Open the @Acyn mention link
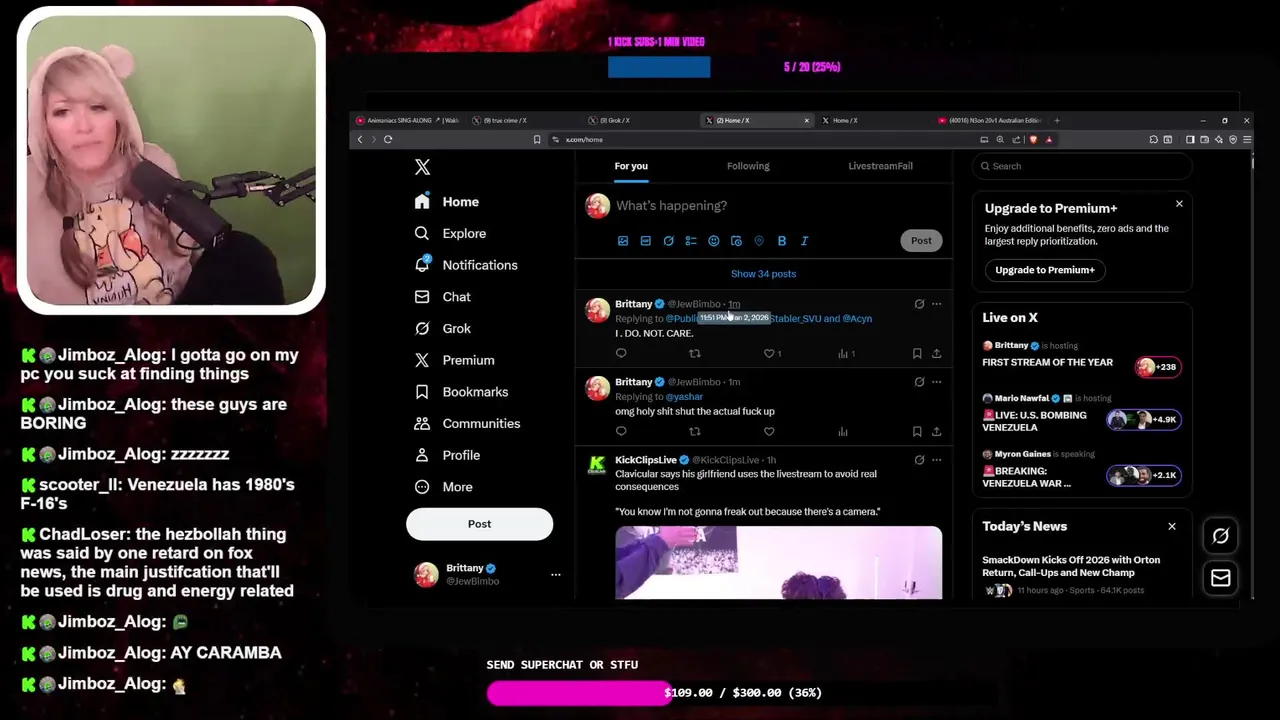The width and height of the screenshot is (1280, 720). pyautogui.click(x=857, y=318)
